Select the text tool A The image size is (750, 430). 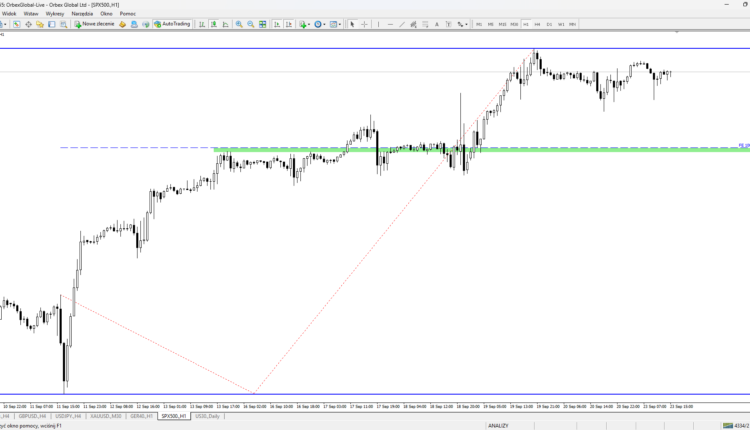point(437,24)
